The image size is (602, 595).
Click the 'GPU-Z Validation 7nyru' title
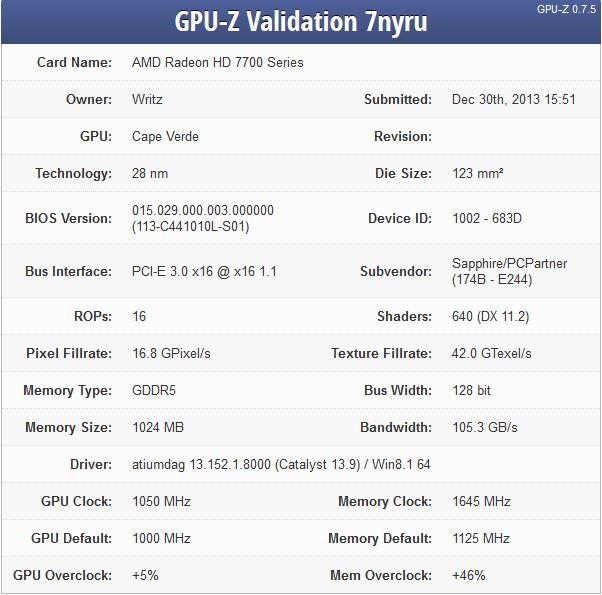coord(301,22)
